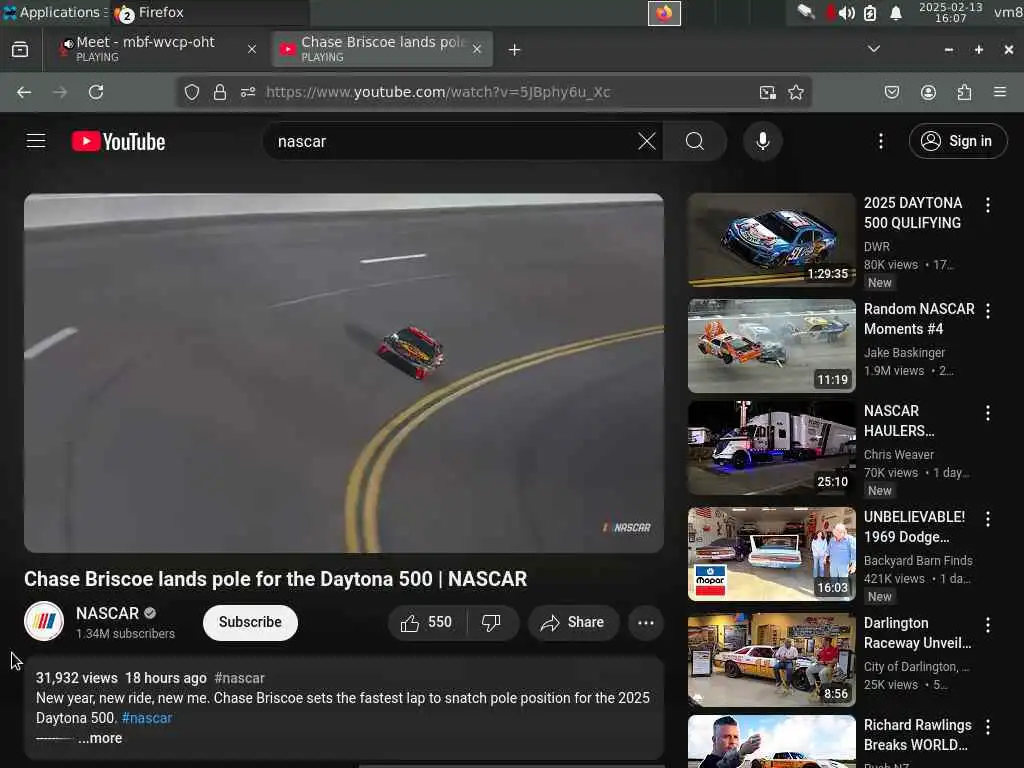This screenshot has height=768, width=1024.
Task: Open options for Random NASCAR Moments #4
Action: pyautogui.click(x=988, y=311)
